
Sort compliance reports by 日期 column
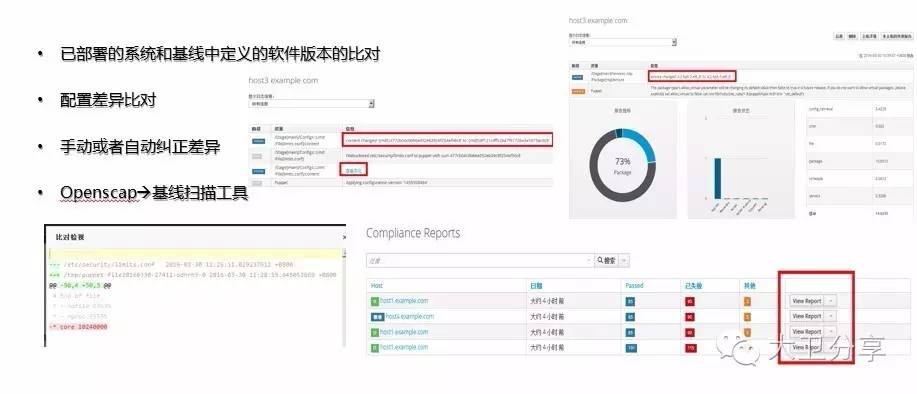pos(536,286)
